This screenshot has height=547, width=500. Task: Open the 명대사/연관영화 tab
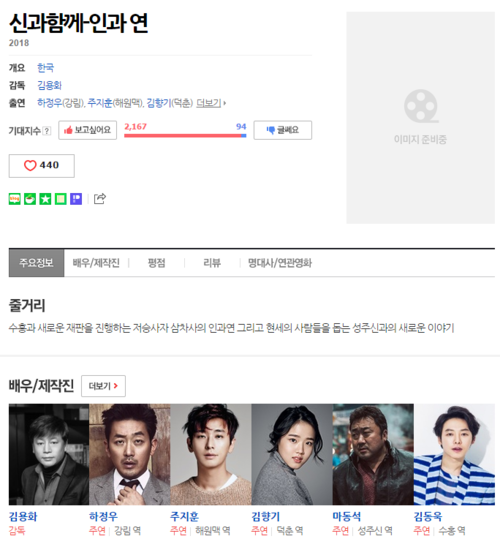[x=280, y=263]
